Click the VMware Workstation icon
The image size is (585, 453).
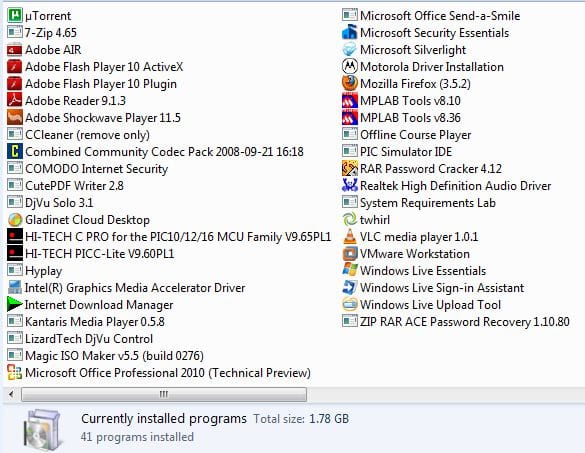tap(350, 254)
